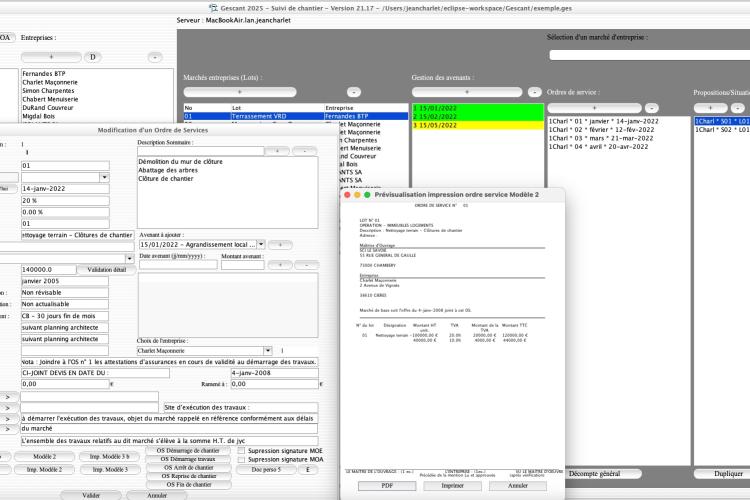Add an entreprise with the Entreprises + button
The height and width of the screenshot is (500, 750).
click(x=51, y=57)
